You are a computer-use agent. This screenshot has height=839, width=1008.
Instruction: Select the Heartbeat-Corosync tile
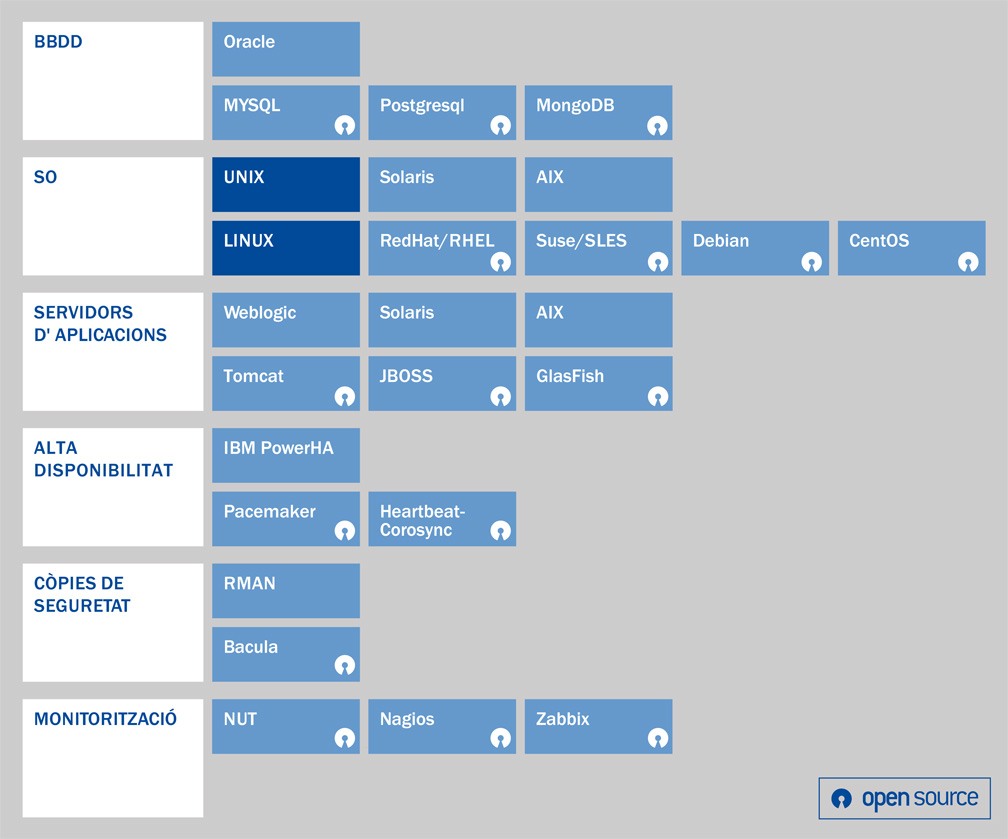pyautogui.click(x=442, y=519)
